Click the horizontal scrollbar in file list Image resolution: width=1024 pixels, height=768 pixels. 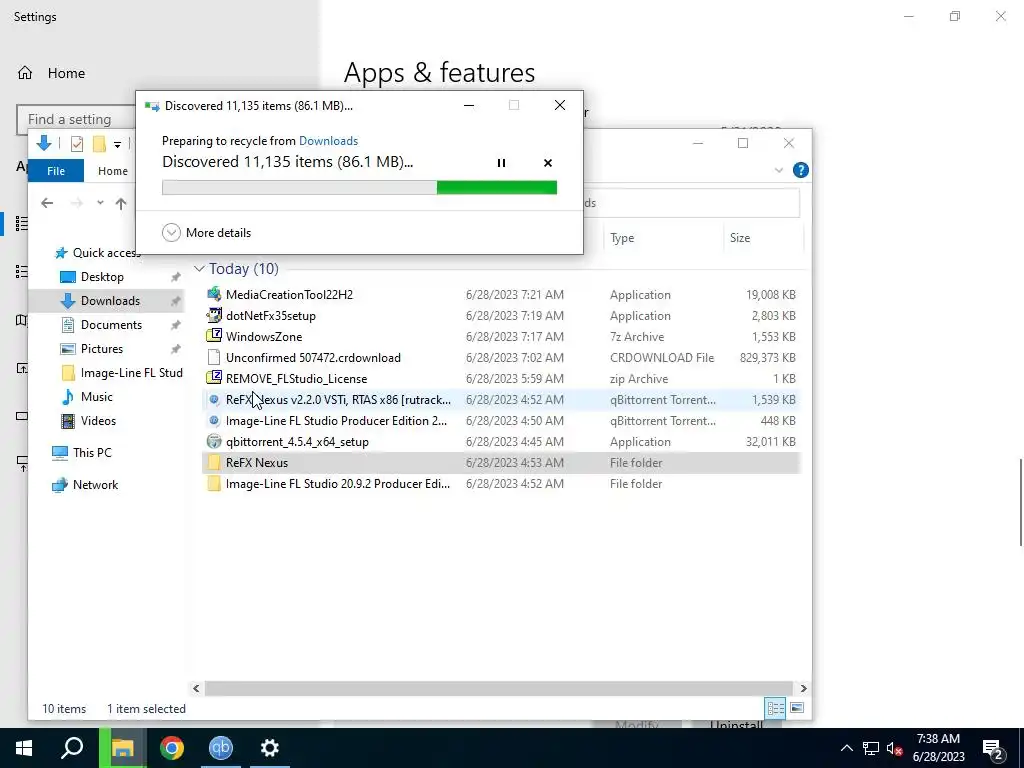tap(500, 688)
